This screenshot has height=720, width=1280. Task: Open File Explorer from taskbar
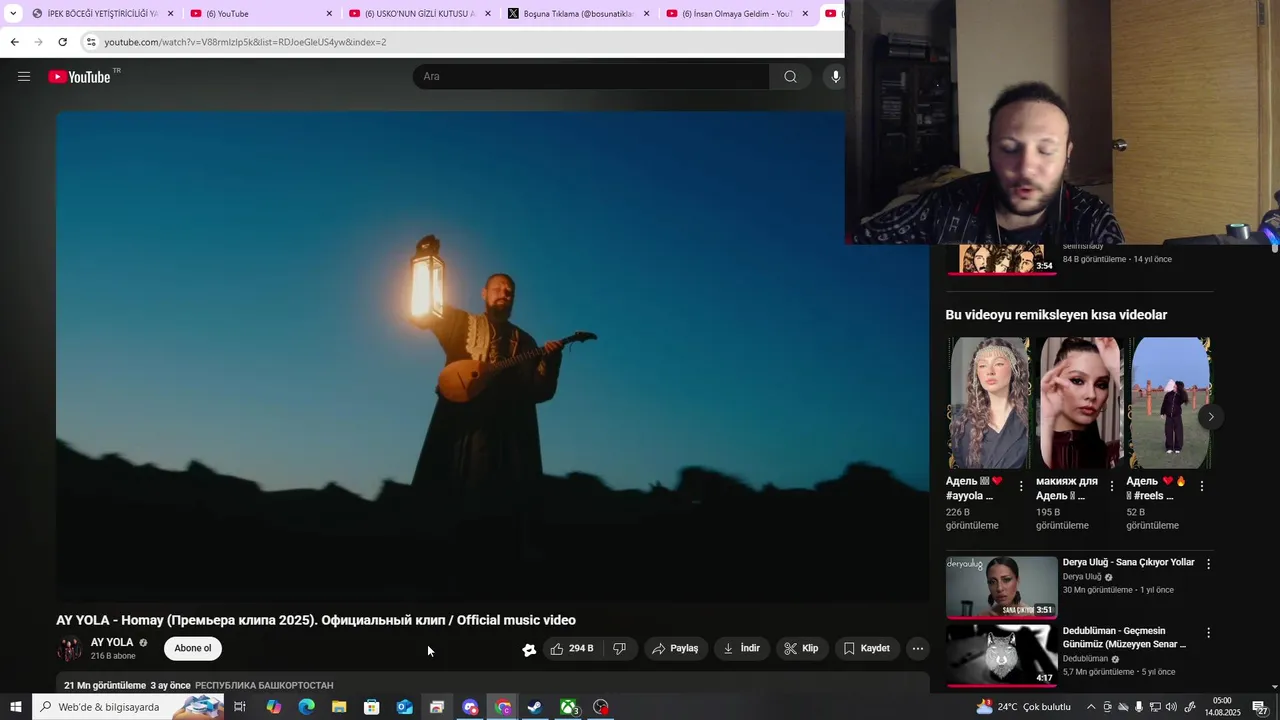[339, 707]
